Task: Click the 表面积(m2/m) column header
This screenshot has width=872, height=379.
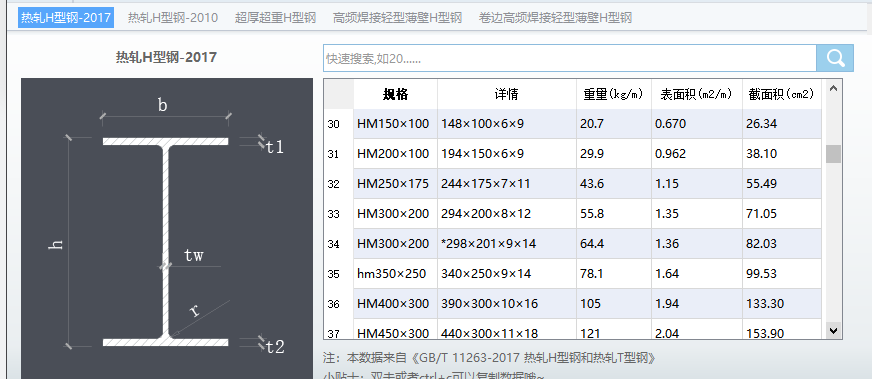Action: coord(696,94)
